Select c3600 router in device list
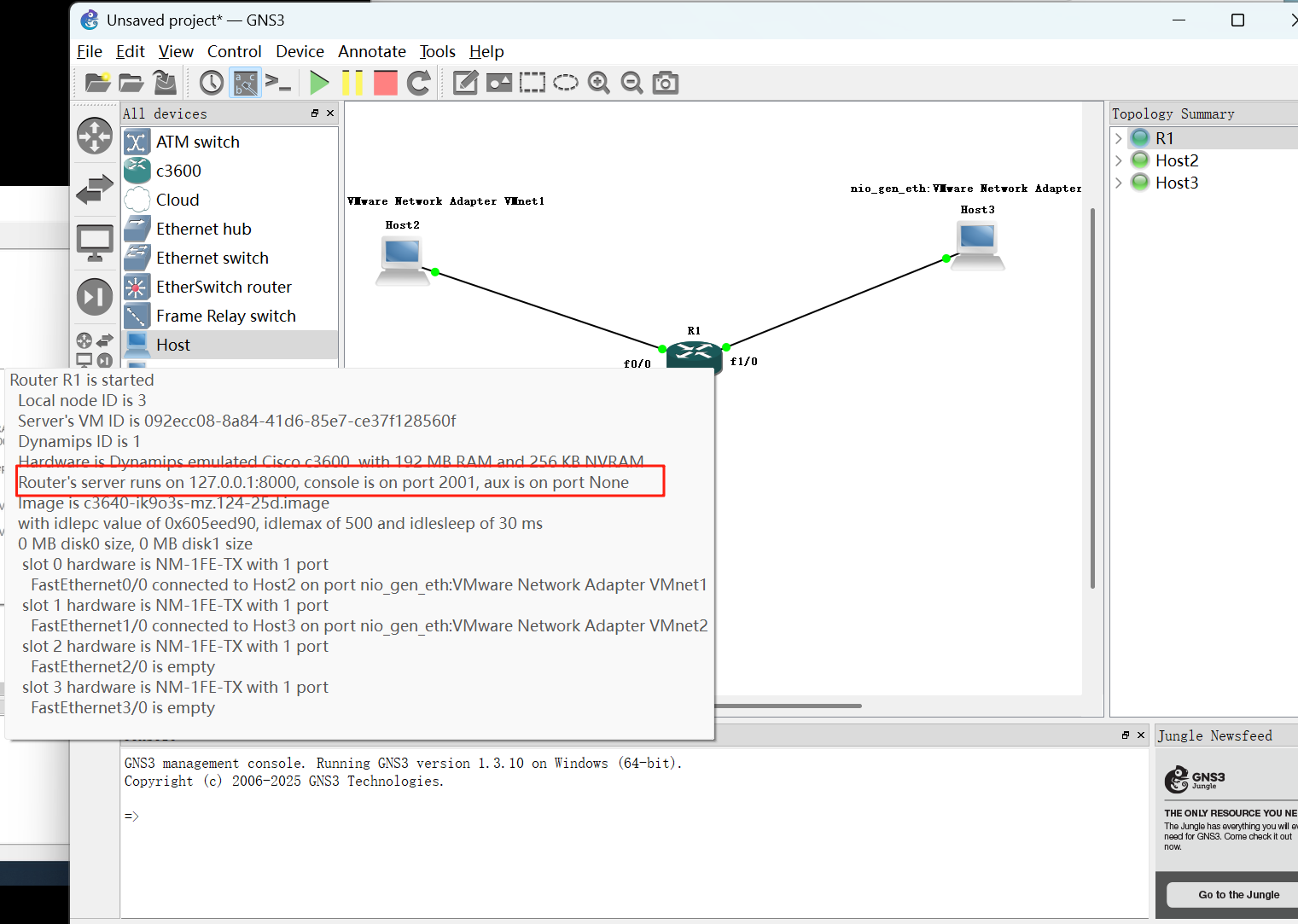1298x924 pixels. coord(230,171)
